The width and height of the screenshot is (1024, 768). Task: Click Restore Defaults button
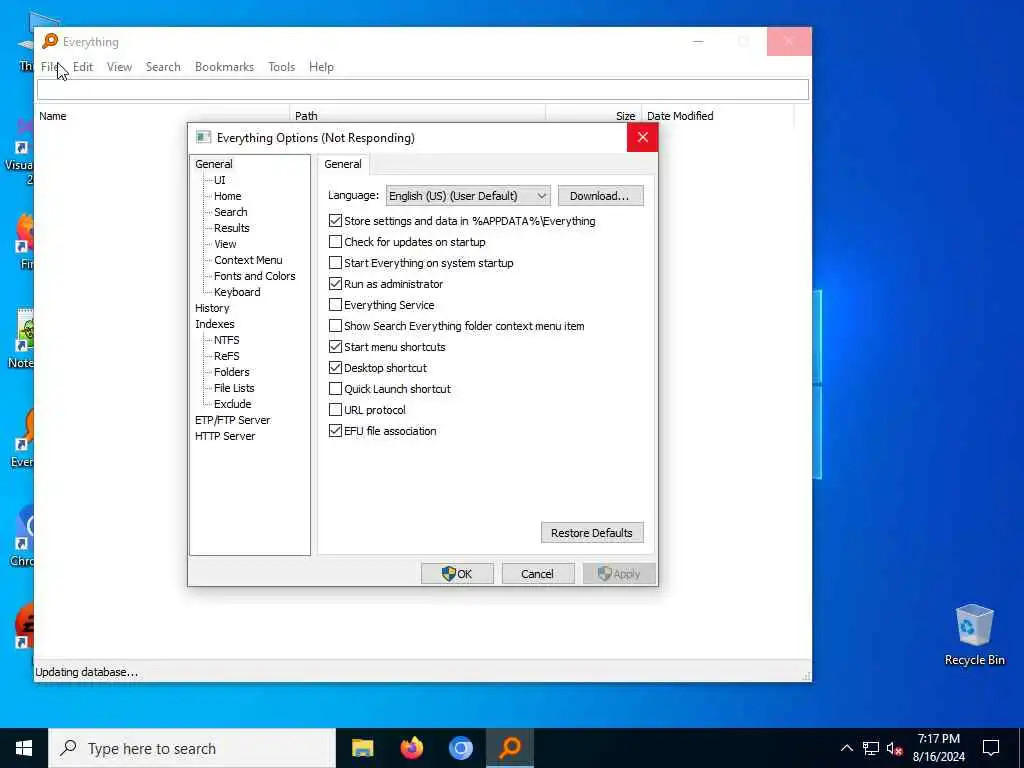[x=592, y=532]
